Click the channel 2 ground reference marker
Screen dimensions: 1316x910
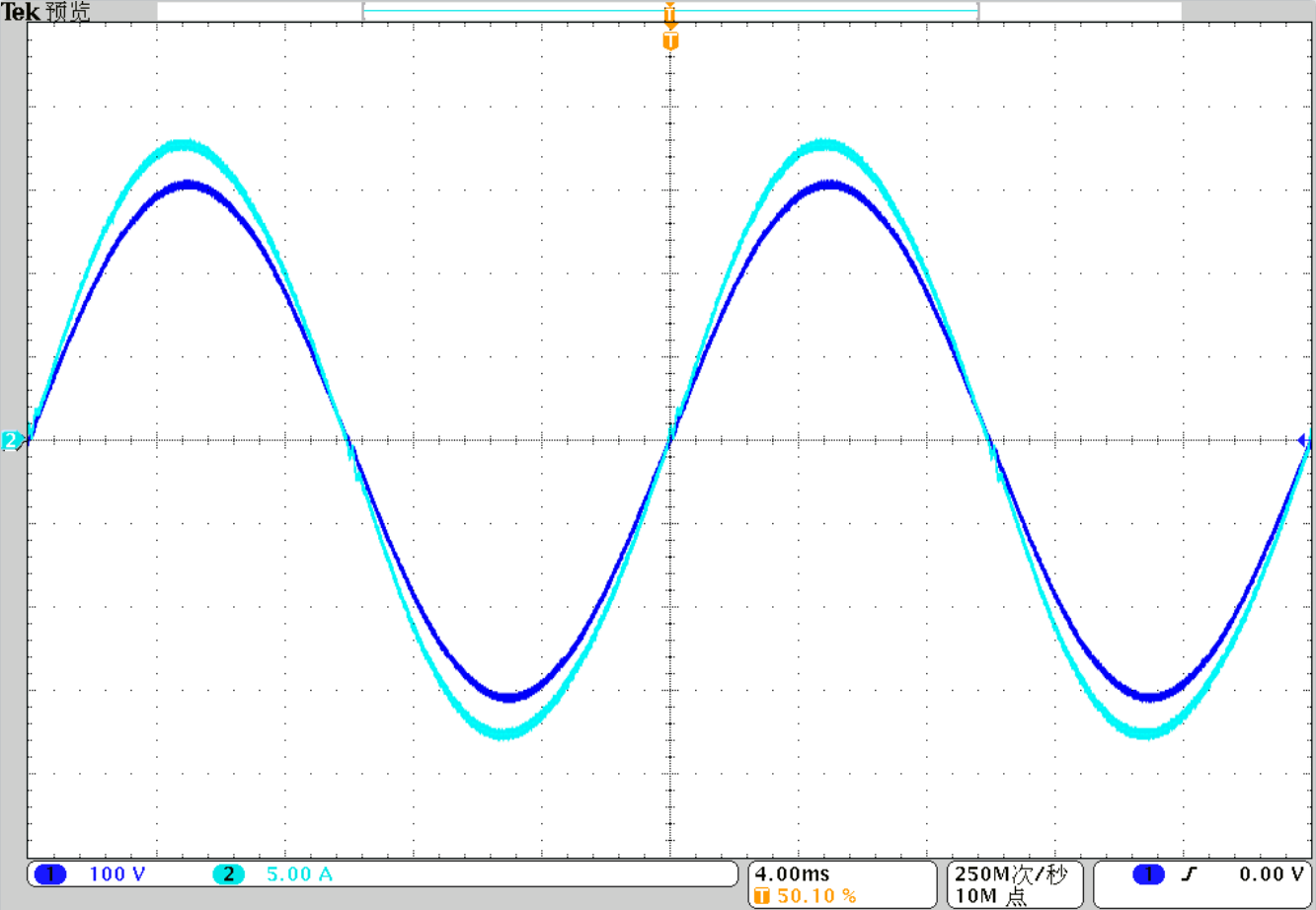11,440
